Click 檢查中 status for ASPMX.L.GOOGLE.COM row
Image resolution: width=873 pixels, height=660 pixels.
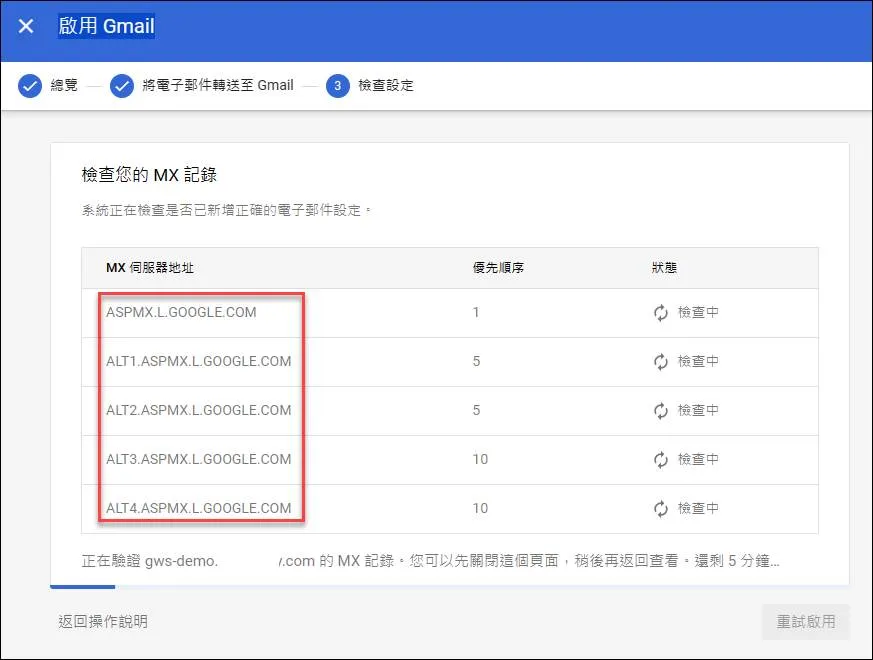point(698,312)
